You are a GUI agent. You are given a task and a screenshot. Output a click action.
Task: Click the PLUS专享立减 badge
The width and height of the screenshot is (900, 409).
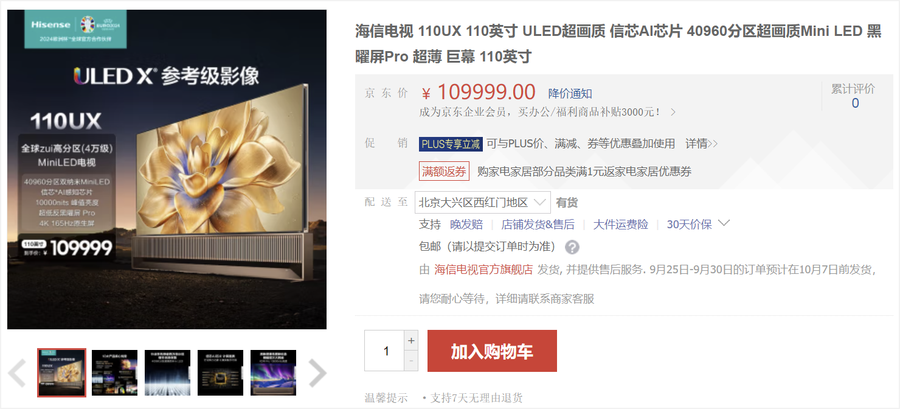(x=451, y=144)
